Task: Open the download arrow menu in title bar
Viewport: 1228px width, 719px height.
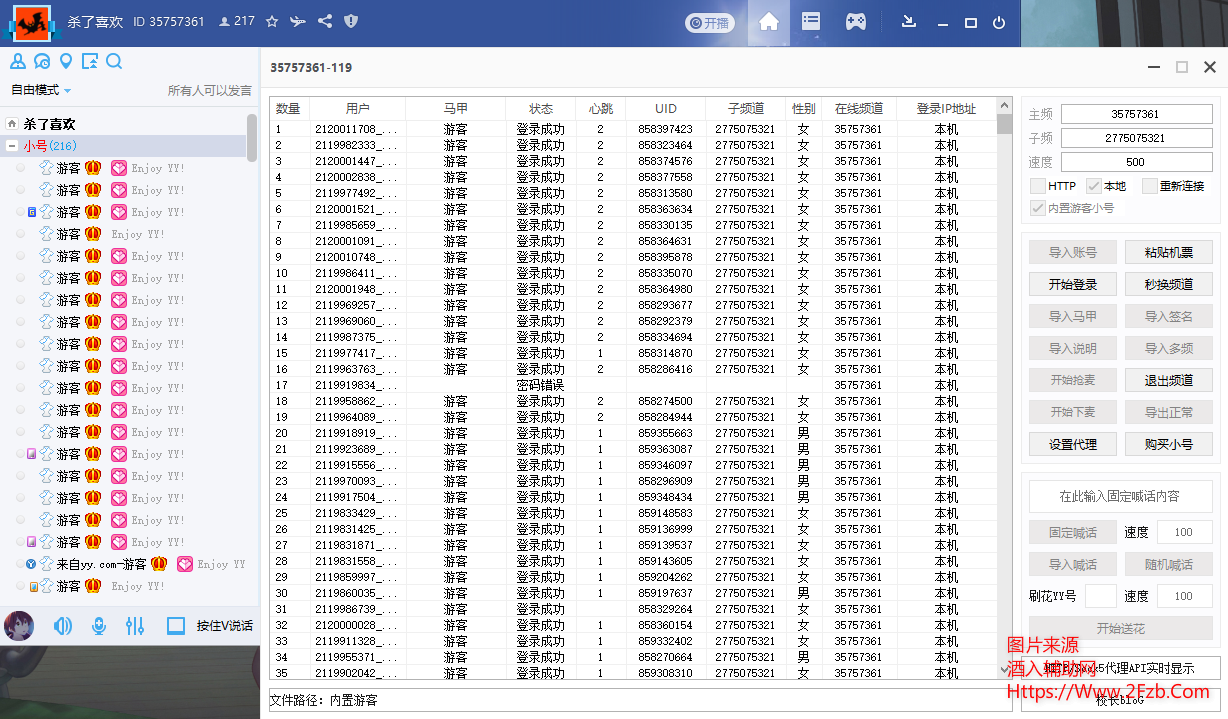Action: click(x=909, y=22)
